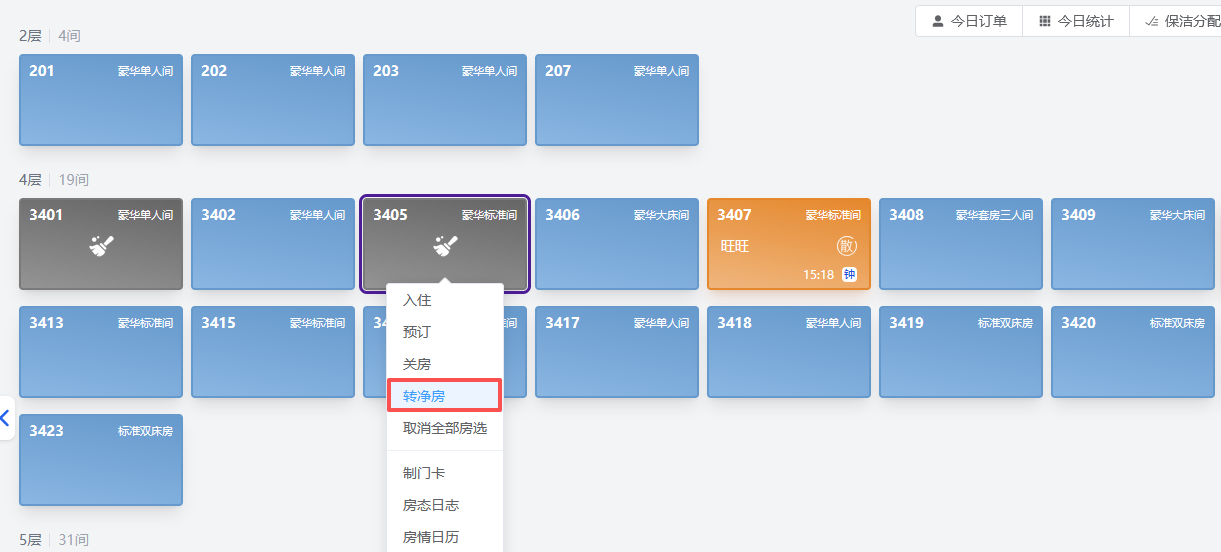Select room card 207
The height and width of the screenshot is (552, 1221).
point(617,100)
